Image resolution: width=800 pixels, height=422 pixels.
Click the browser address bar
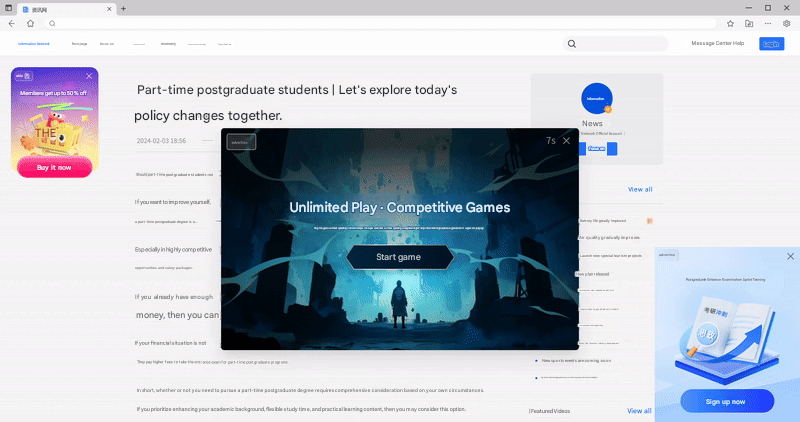tap(380, 23)
